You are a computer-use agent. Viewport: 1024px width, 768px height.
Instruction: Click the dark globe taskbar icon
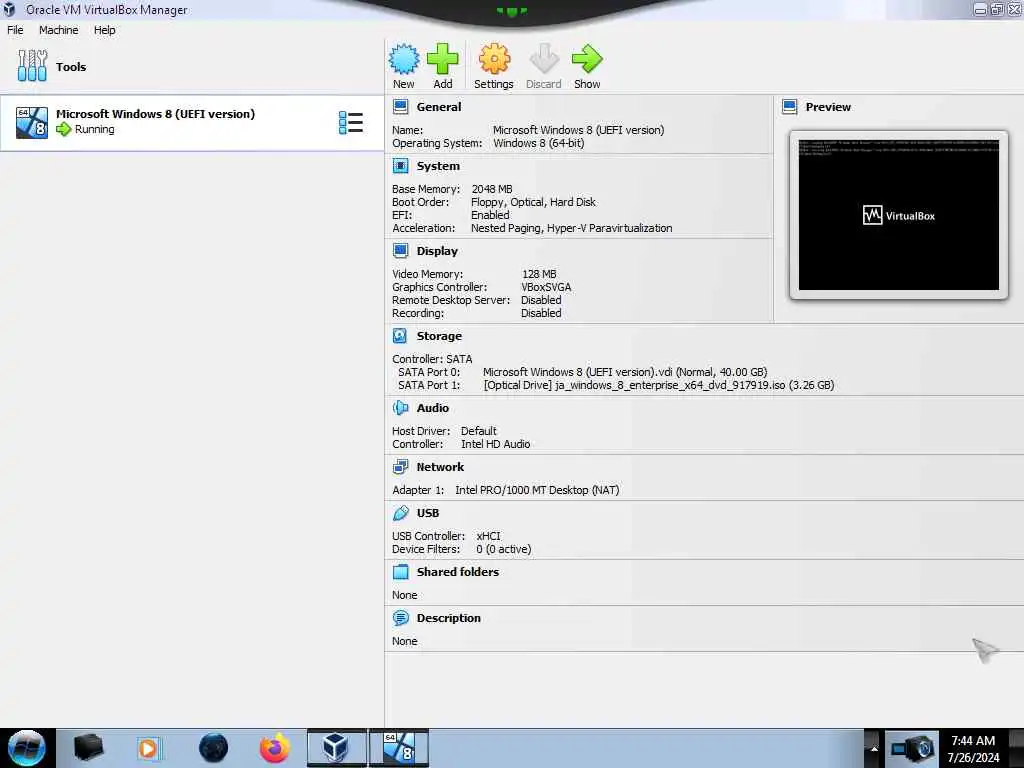point(214,748)
